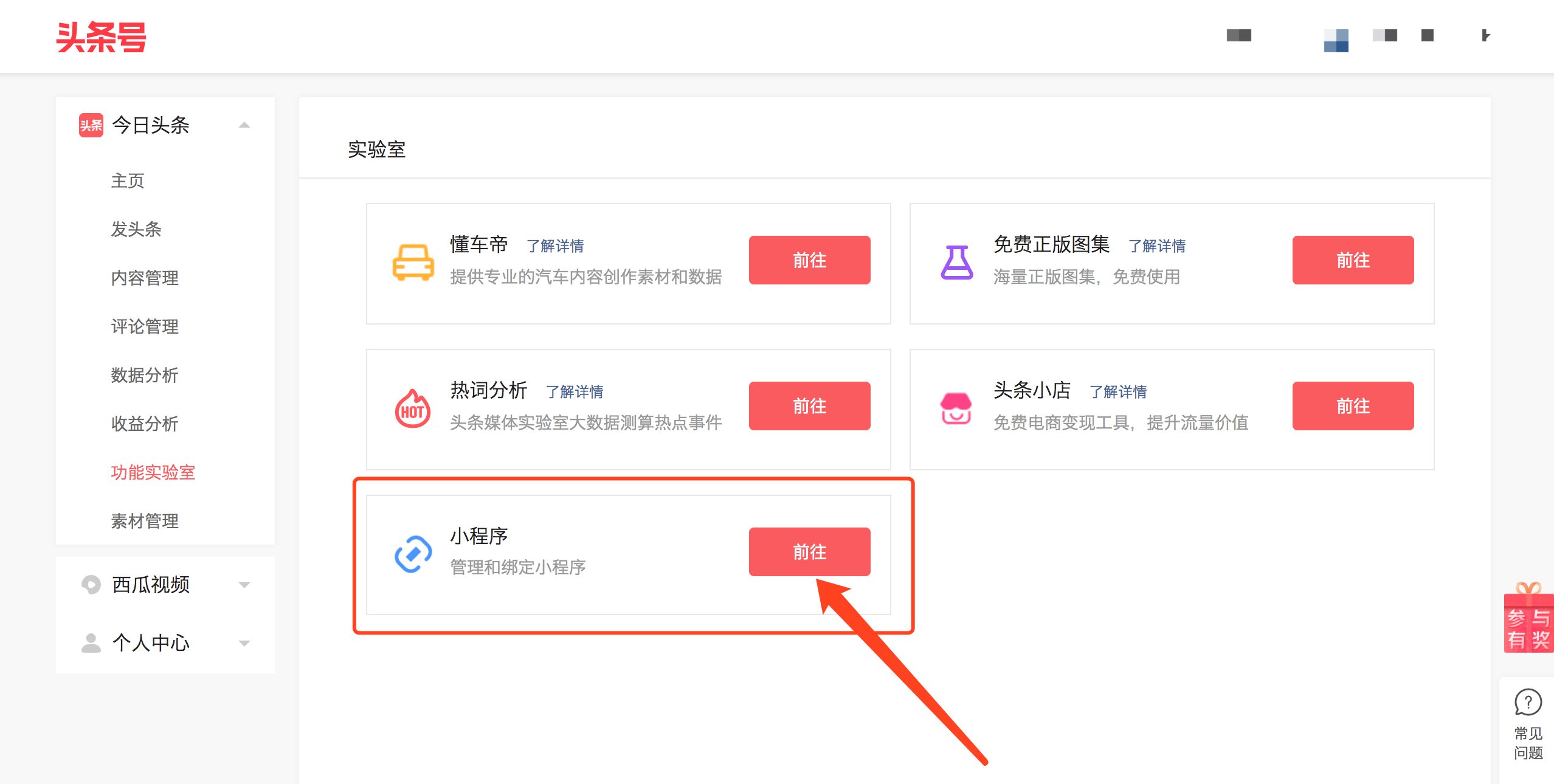The width and height of the screenshot is (1554, 784).
Task: Click the 参与有奖 gift banner
Action: coord(1528,617)
